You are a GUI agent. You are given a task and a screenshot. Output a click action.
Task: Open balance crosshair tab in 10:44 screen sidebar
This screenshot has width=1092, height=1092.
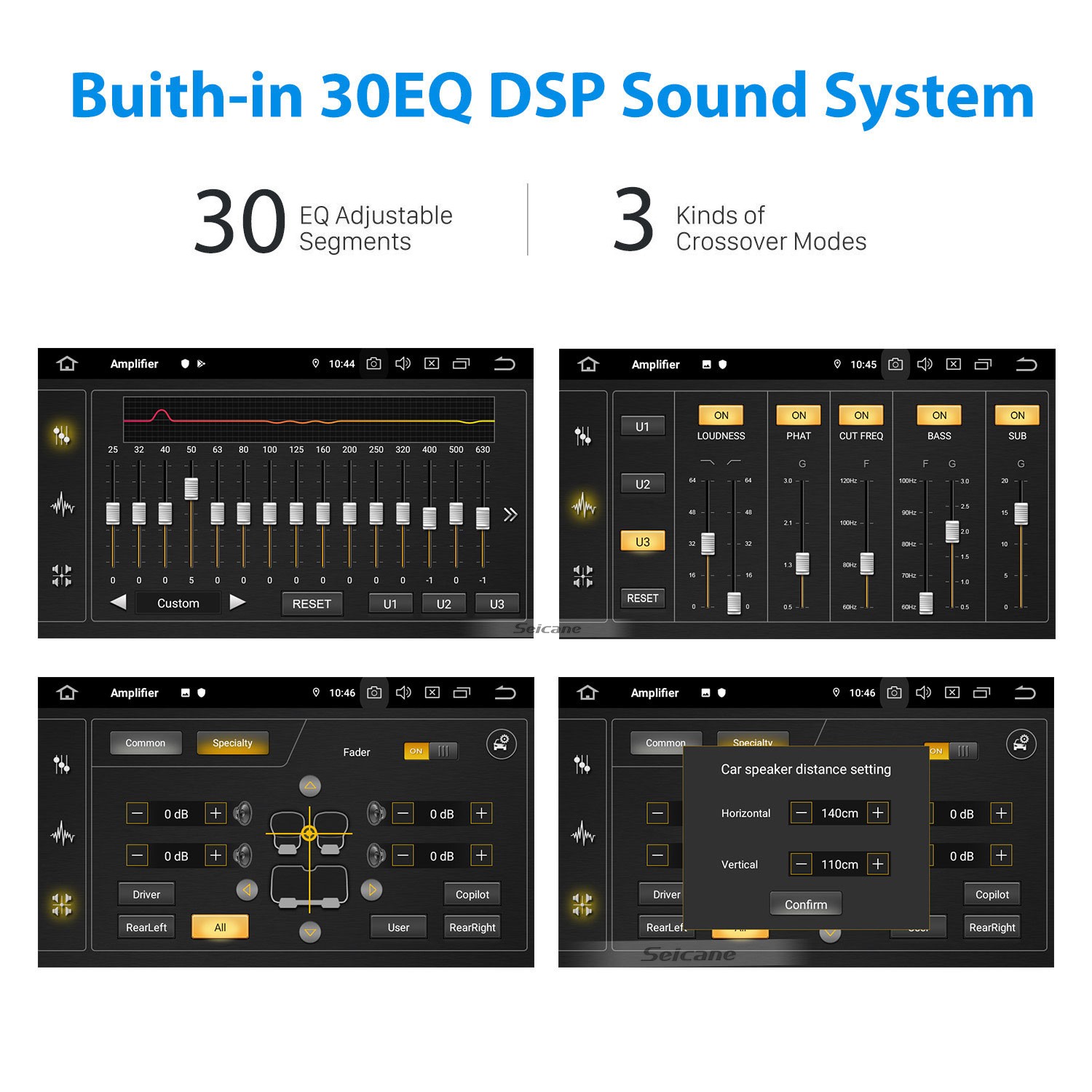[x=62, y=575]
